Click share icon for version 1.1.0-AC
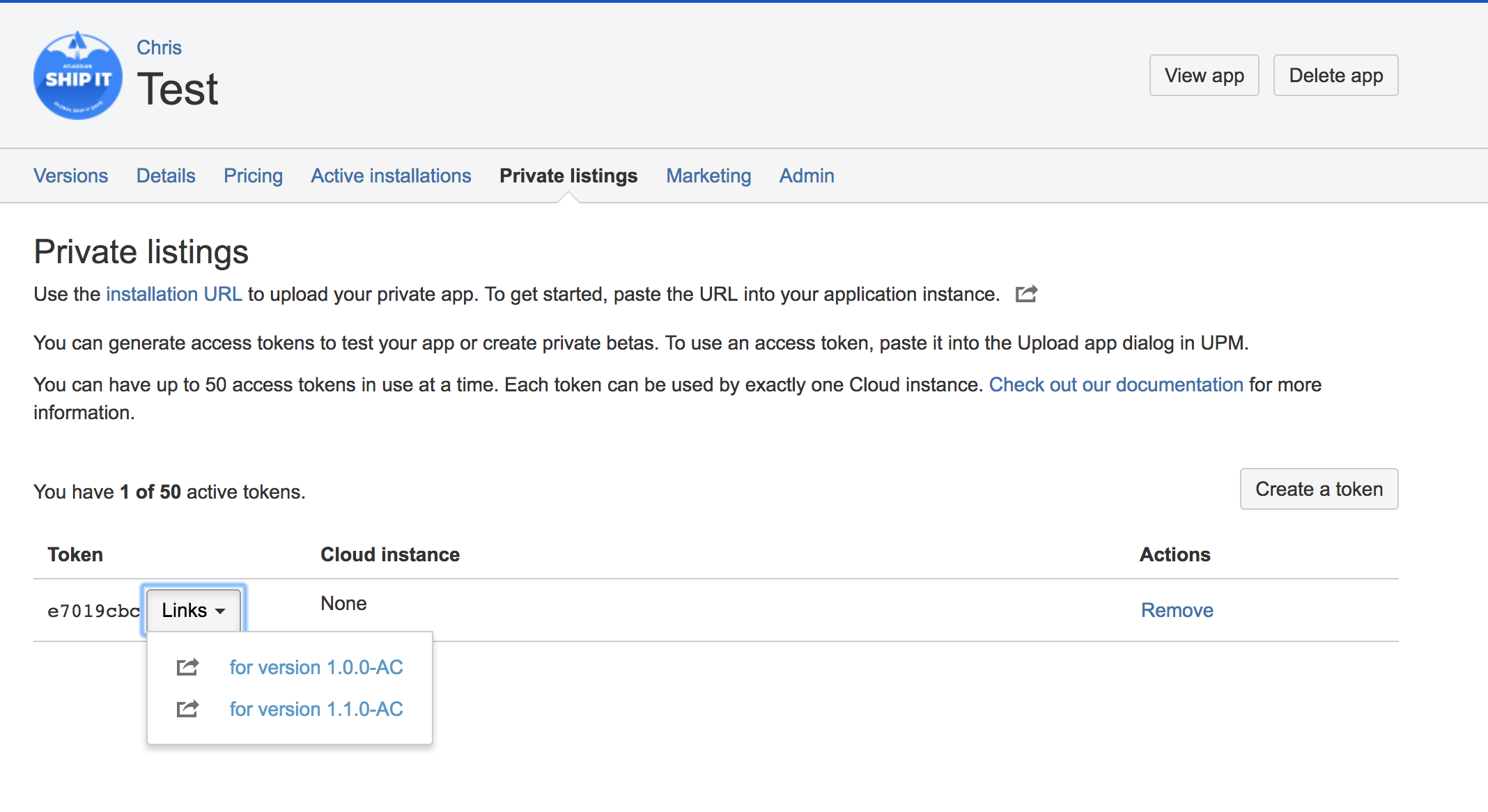 click(187, 709)
